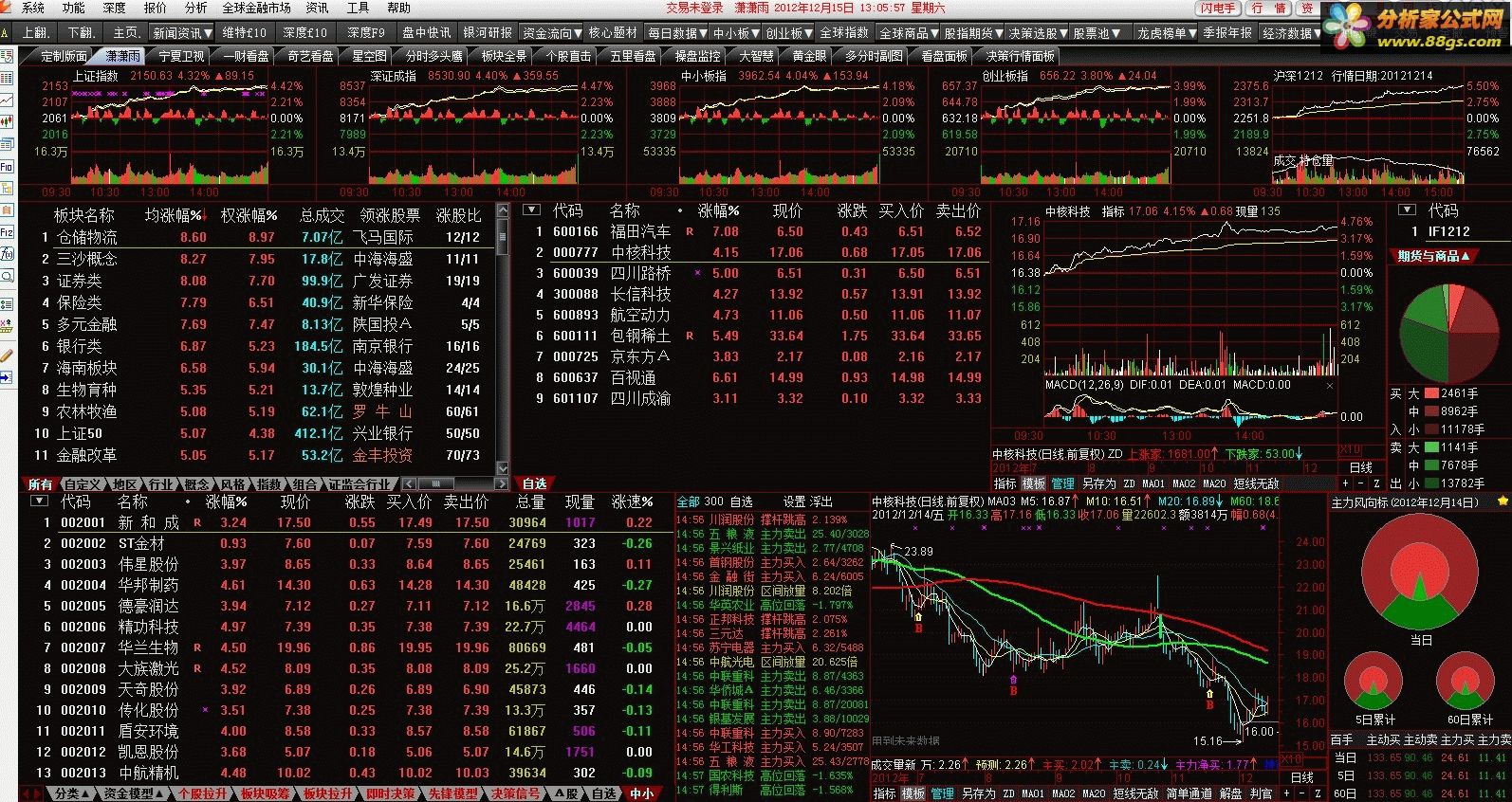Sort sectors by 均涨幅% column header
1512x802 pixels.
pyautogui.click(x=175, y=216)
